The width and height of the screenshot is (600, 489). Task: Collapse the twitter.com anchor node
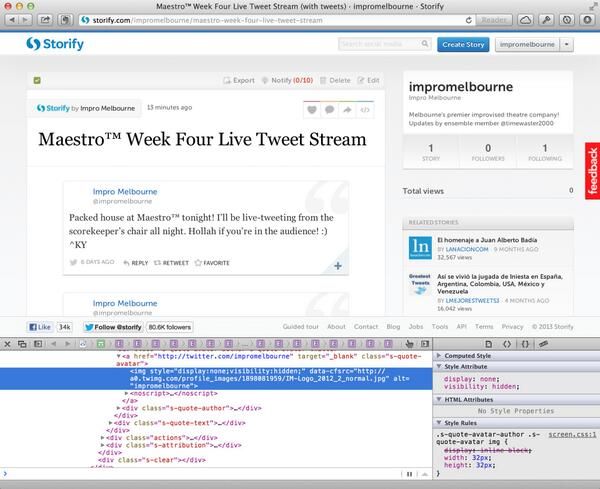point(119,356)
